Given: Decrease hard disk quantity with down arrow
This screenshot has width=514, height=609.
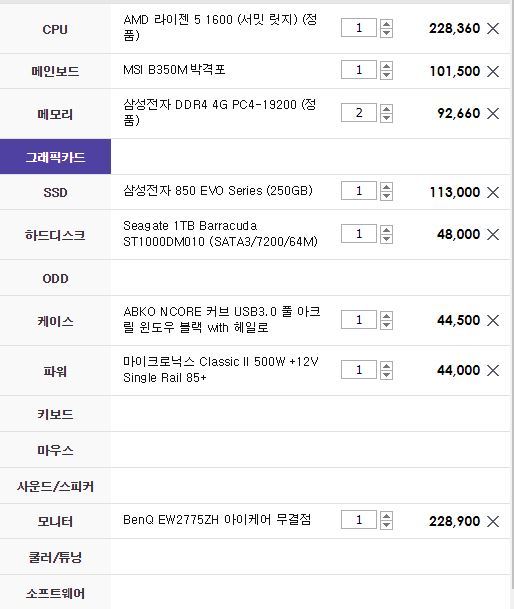Looking at the screenshot, I should tap(386, 238).
